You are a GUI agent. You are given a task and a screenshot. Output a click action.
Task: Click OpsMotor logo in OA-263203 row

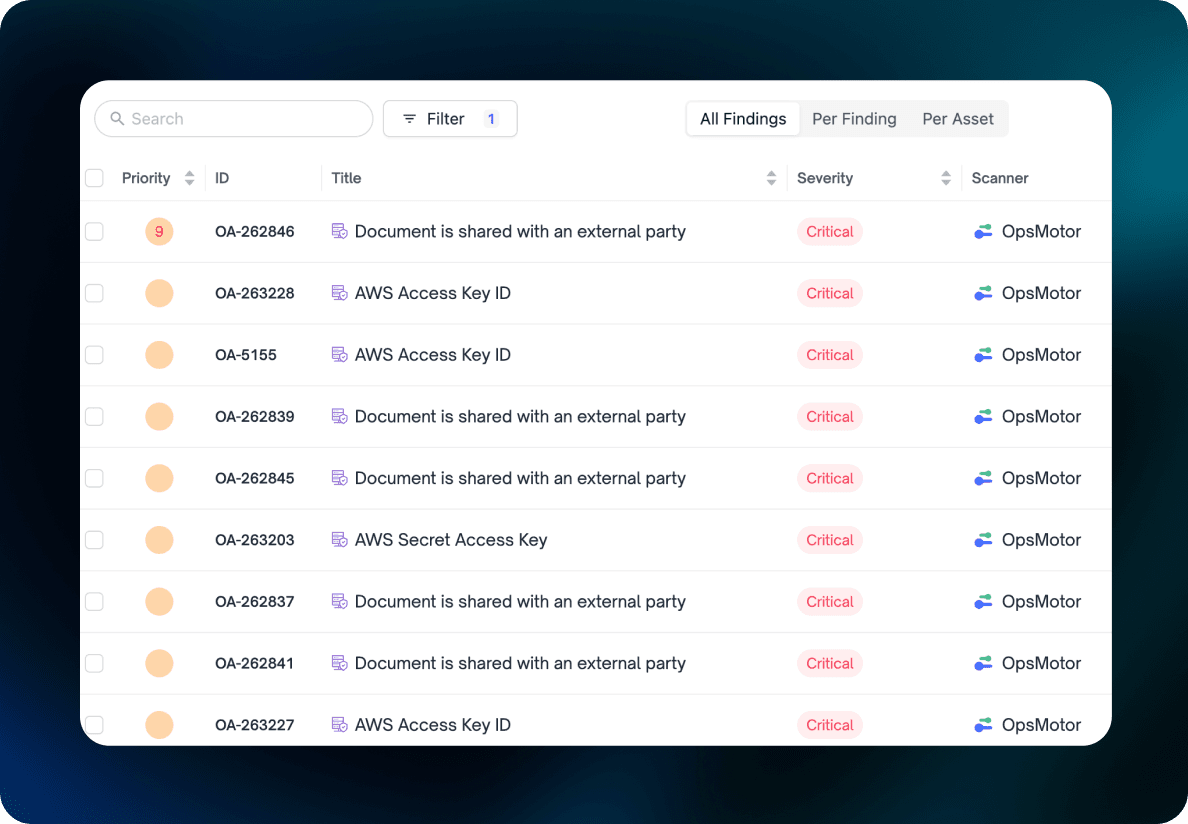pos(983,540)
